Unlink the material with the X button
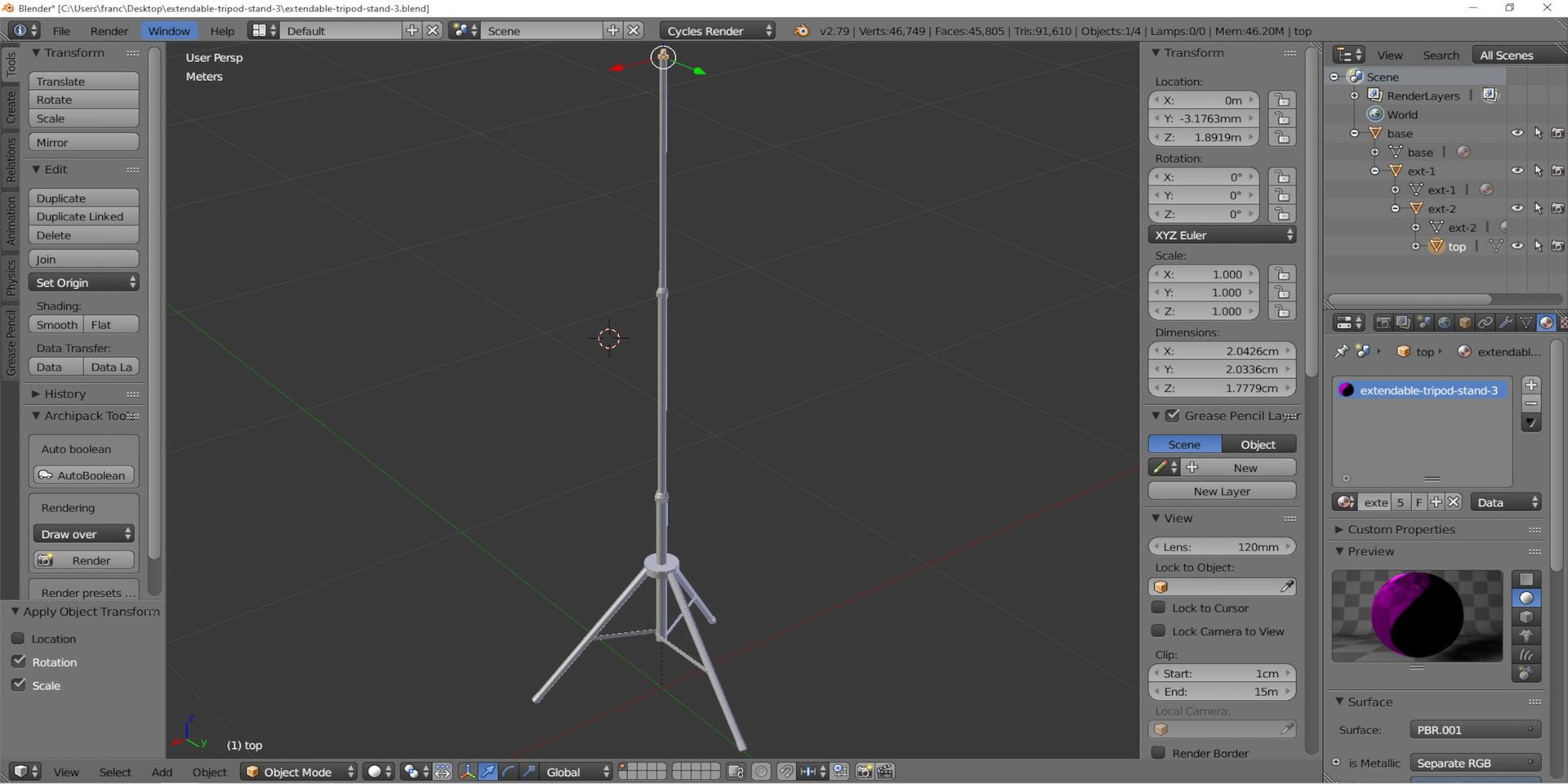The height and width of the screenshot is (784, 1568). pyautogui.click(x=1454, y=502)
